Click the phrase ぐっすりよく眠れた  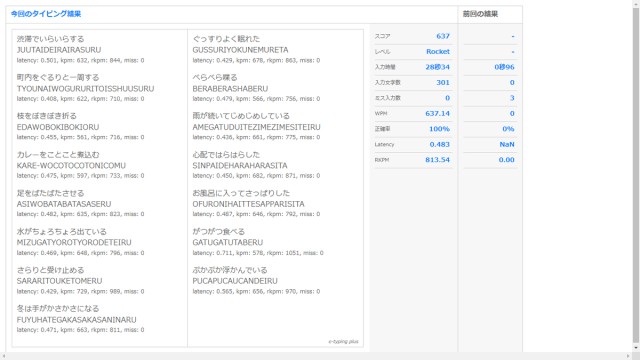pyautogui.click(x=226, y=39)
